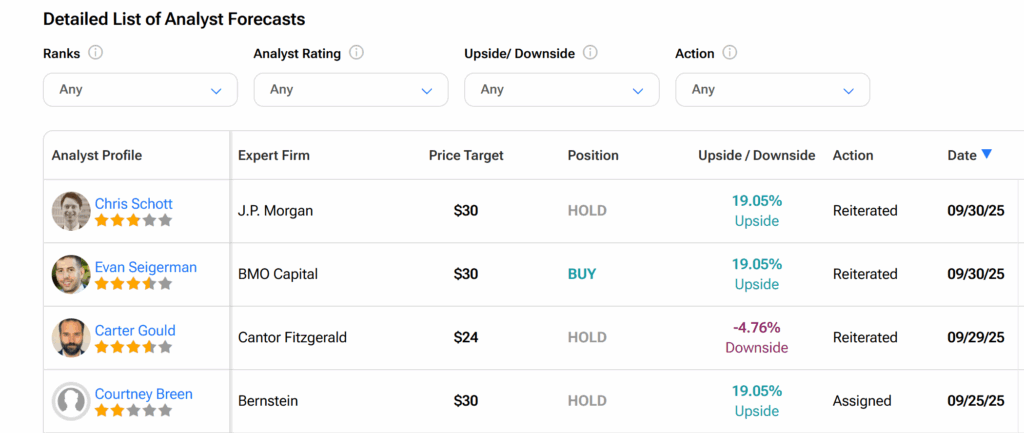Image resolution: width=1024 pixels, height=433 pixels.
Task: Click the info icon next to Ranks
Action: (96, 53)
